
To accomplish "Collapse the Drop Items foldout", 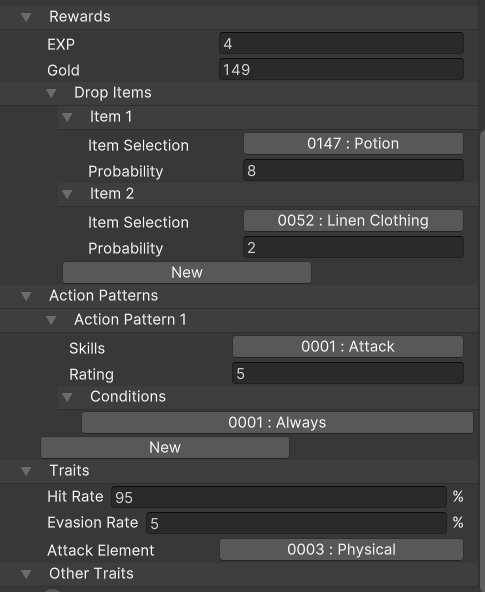I will pos(51,93).
